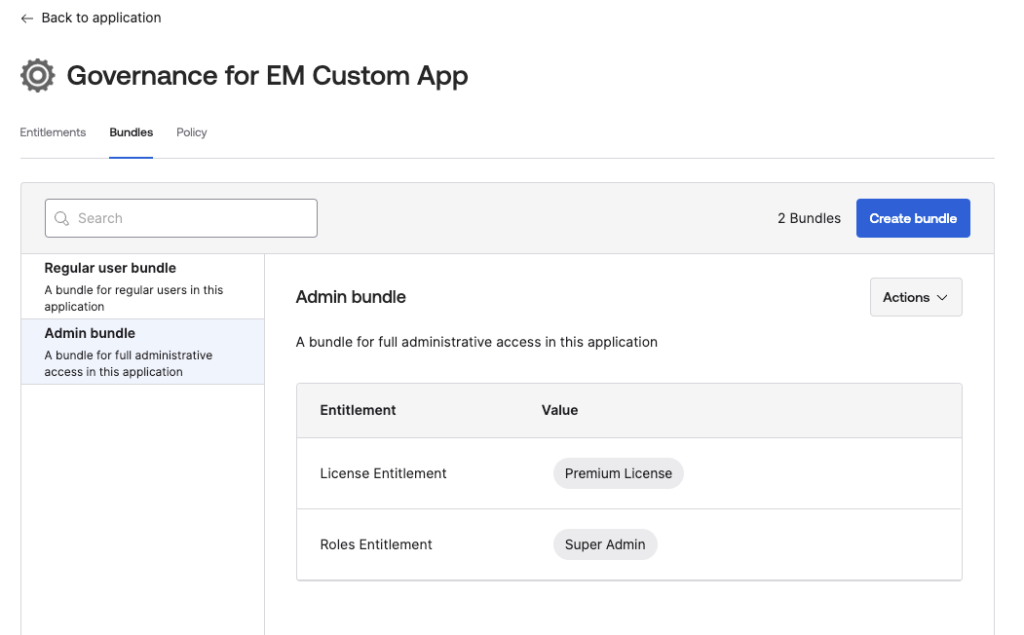Select the Bundles tab
Viewport: 1024px width, 635px height.
(x=130, y=131)
